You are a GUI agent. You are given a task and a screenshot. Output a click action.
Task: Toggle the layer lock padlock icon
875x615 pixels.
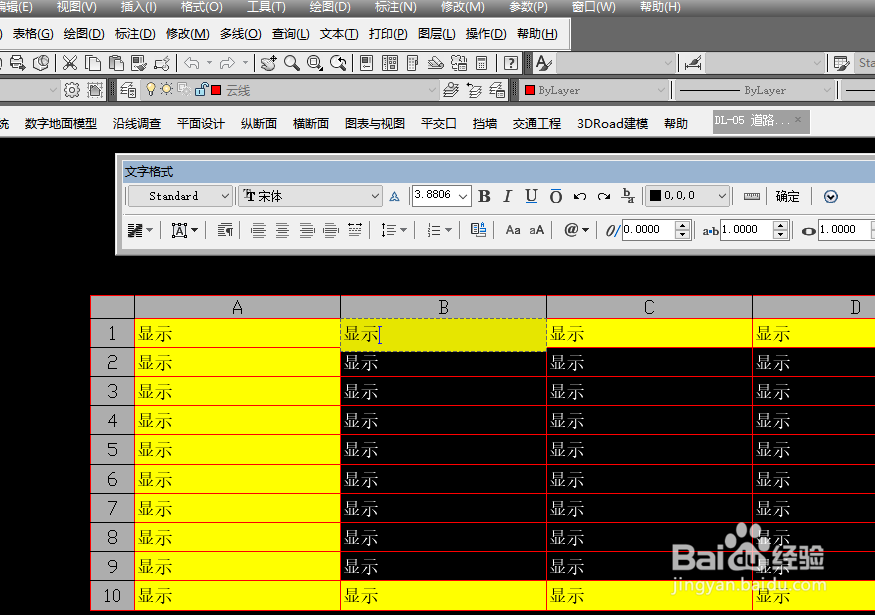[x=200, y=89]
